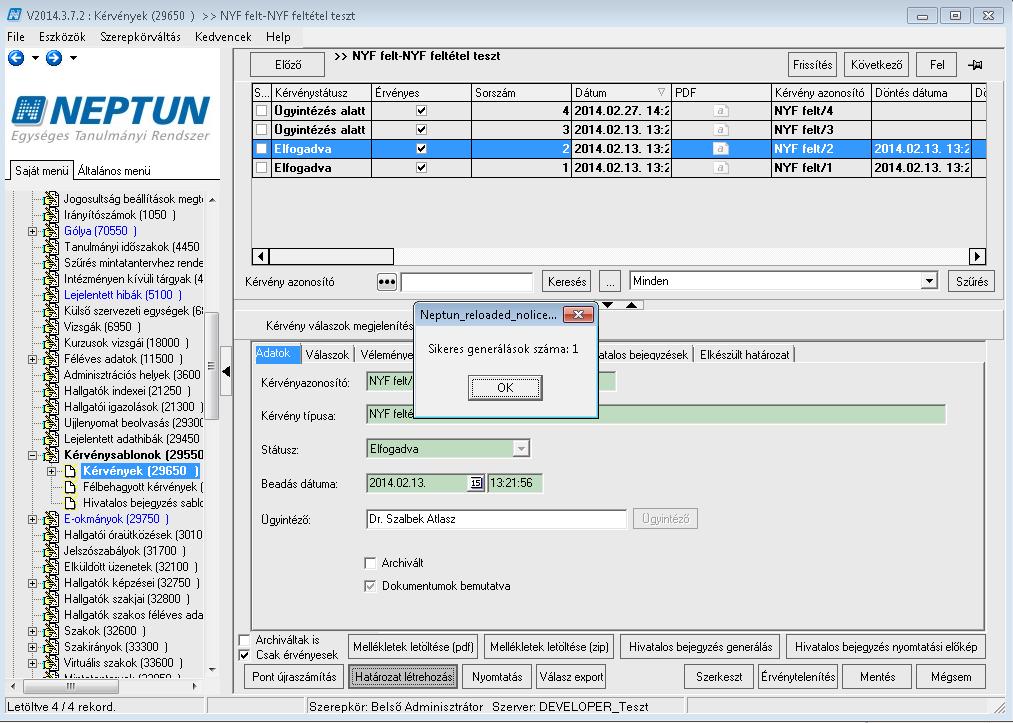Click the Ügyintéző name field
This screenshot has height=723, width=1013.
[x=496, y=519]
